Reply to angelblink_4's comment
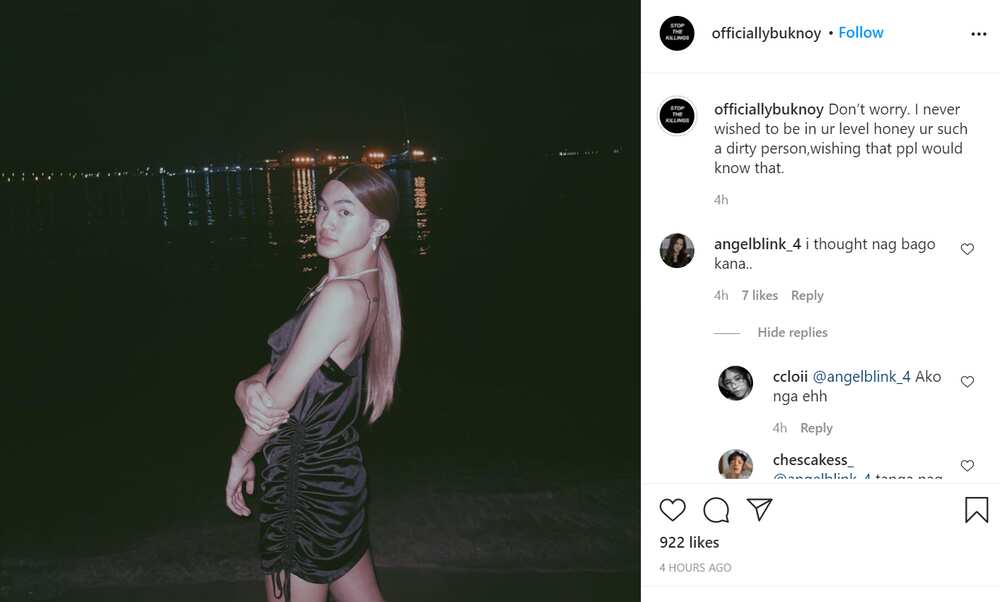Screen dimensions: 1000x602 [x=807, y=295]
